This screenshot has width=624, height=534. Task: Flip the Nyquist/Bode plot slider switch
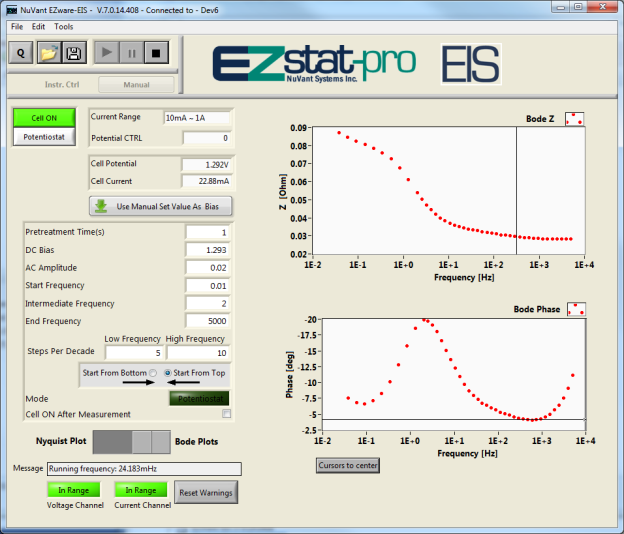point(132,442)
